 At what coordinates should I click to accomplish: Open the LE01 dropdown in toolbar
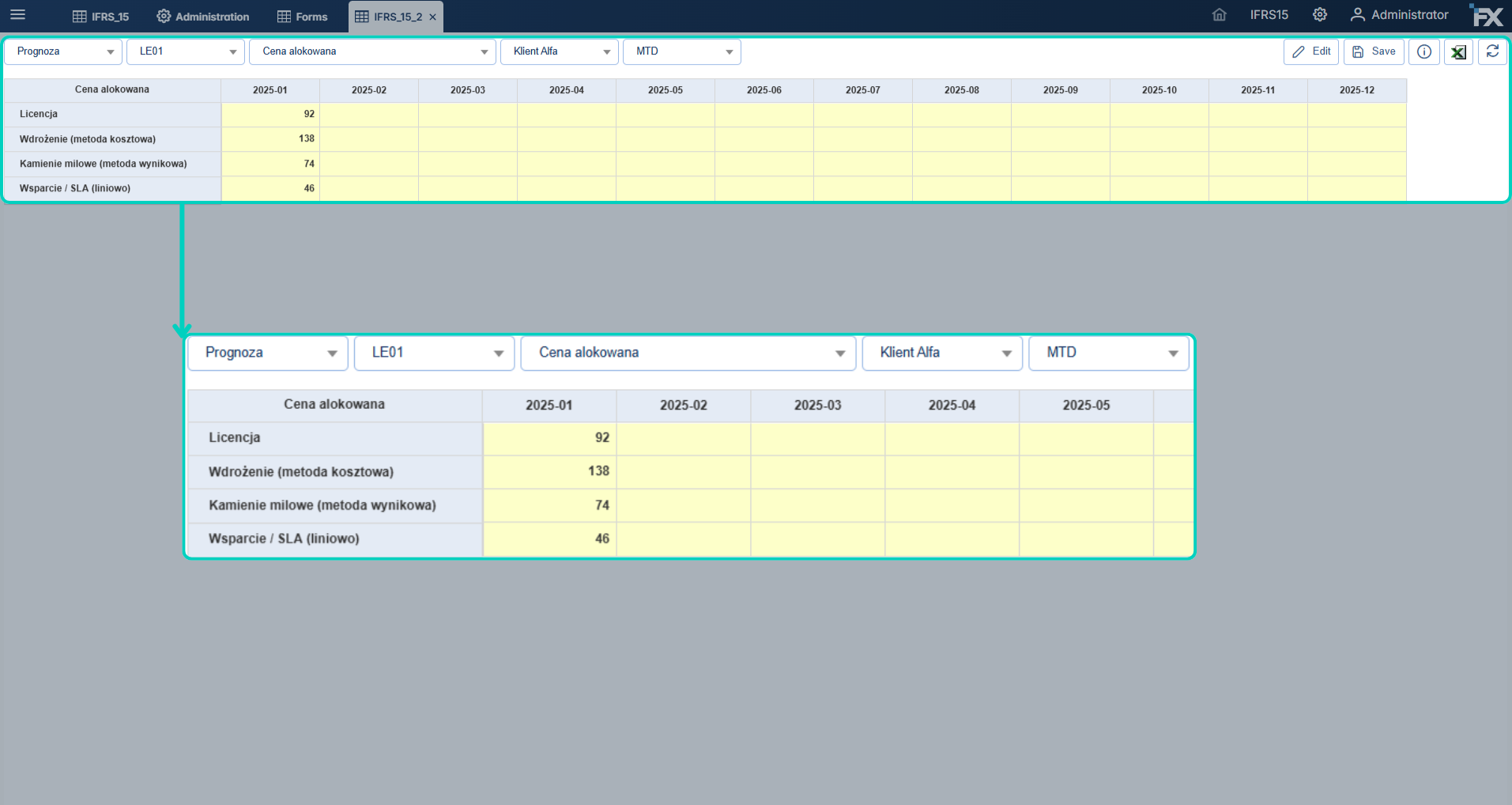(186, 51)
